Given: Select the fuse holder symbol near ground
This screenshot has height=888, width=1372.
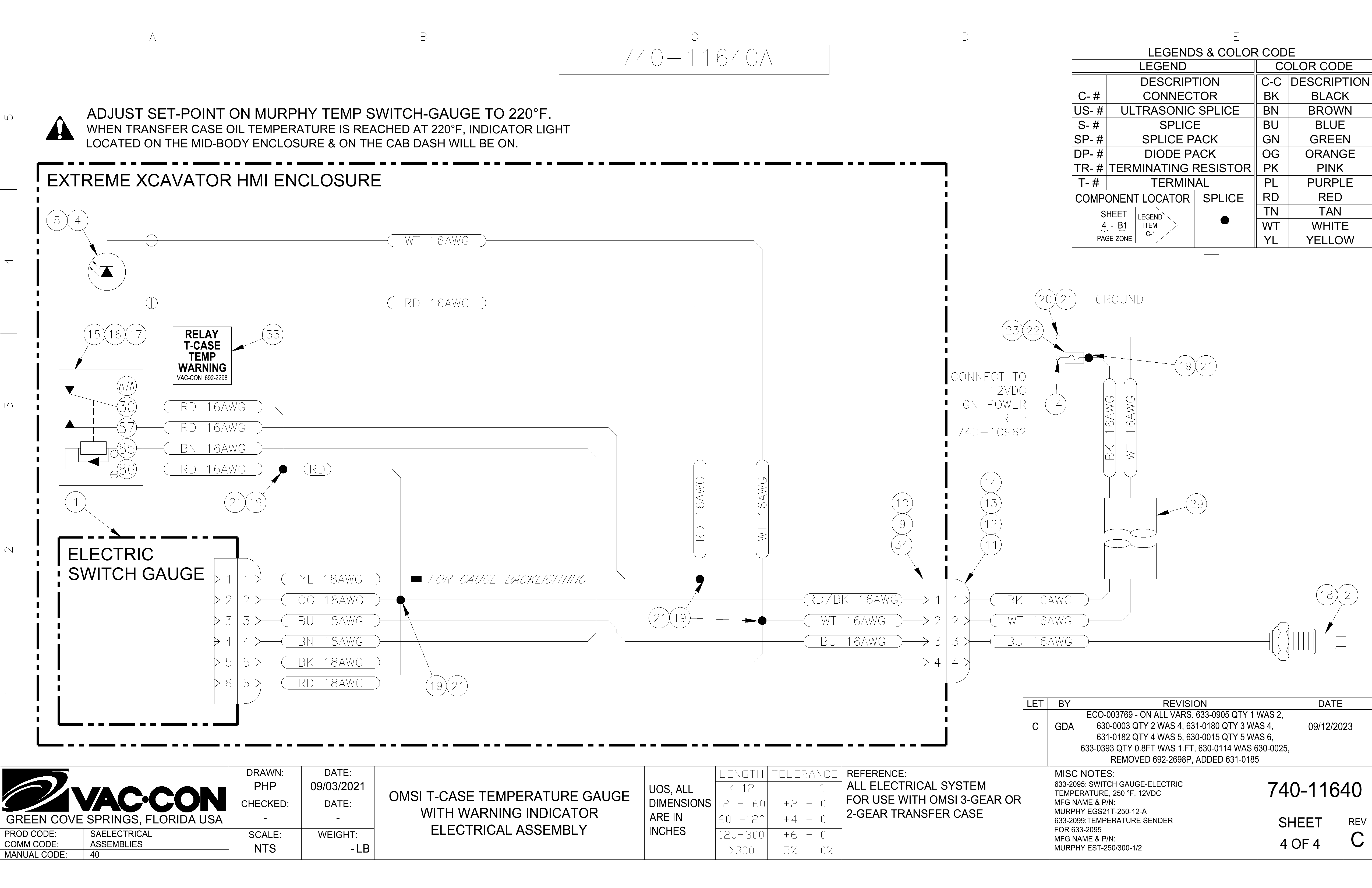Looking at the screenshot, I should tap(1074, 358).
